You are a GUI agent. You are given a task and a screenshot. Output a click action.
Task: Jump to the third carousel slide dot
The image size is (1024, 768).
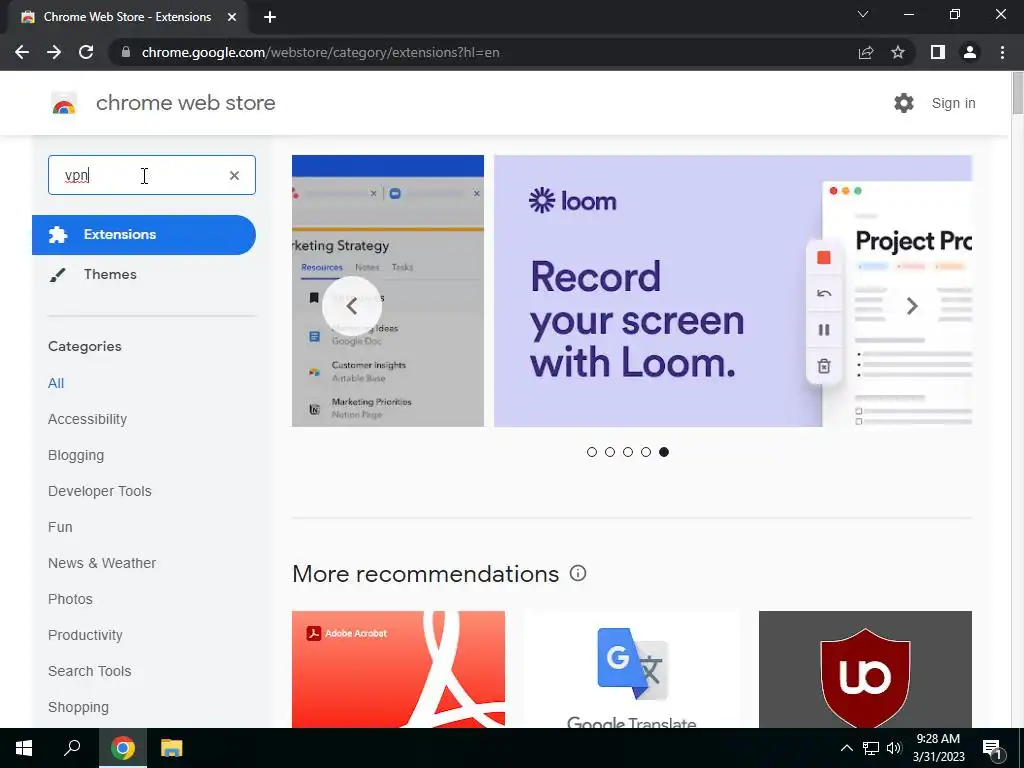click(628, 452)
